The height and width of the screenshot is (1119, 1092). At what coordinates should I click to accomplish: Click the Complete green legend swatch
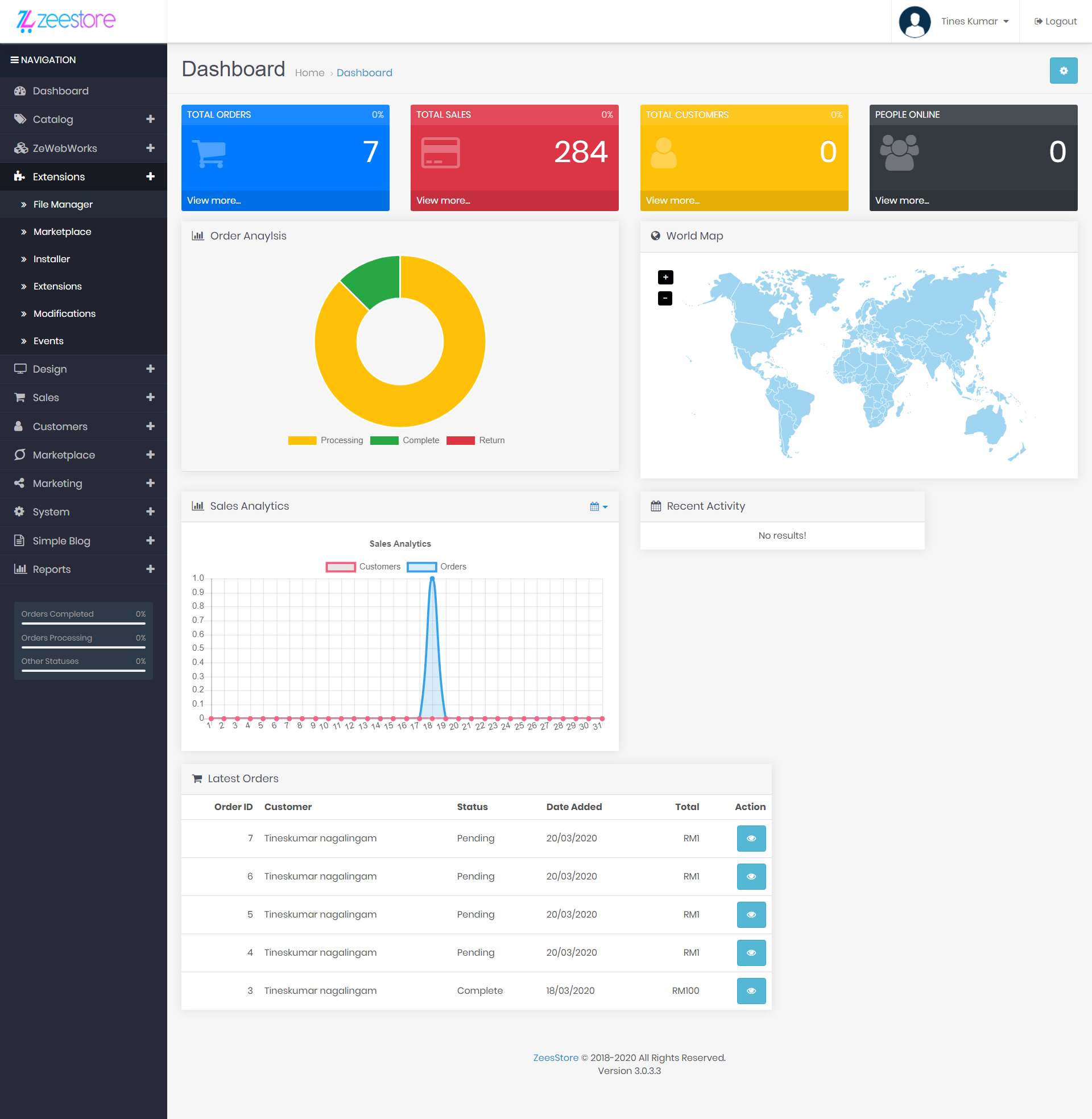click(x=384, y=440)
